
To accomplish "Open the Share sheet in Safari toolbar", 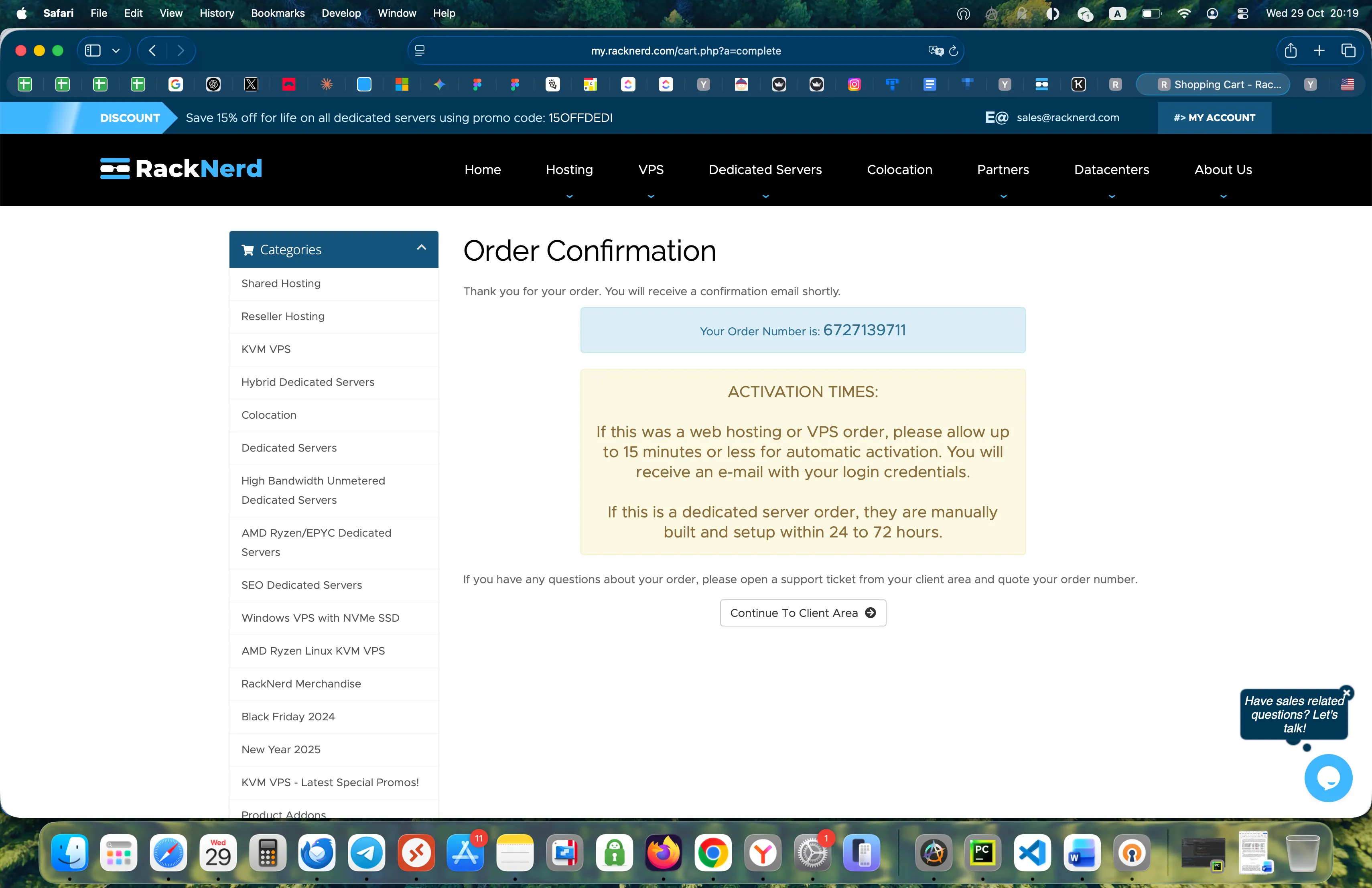I will (1291, 51).
